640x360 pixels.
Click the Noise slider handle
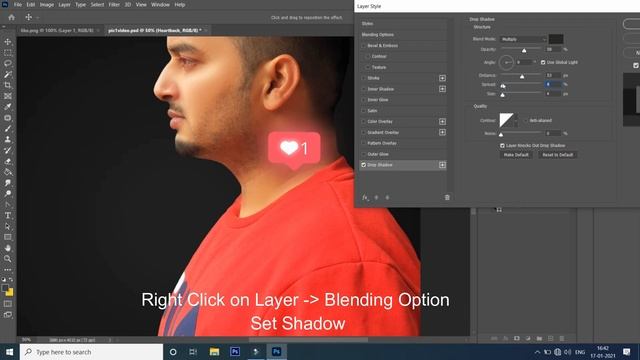point(501,134)
